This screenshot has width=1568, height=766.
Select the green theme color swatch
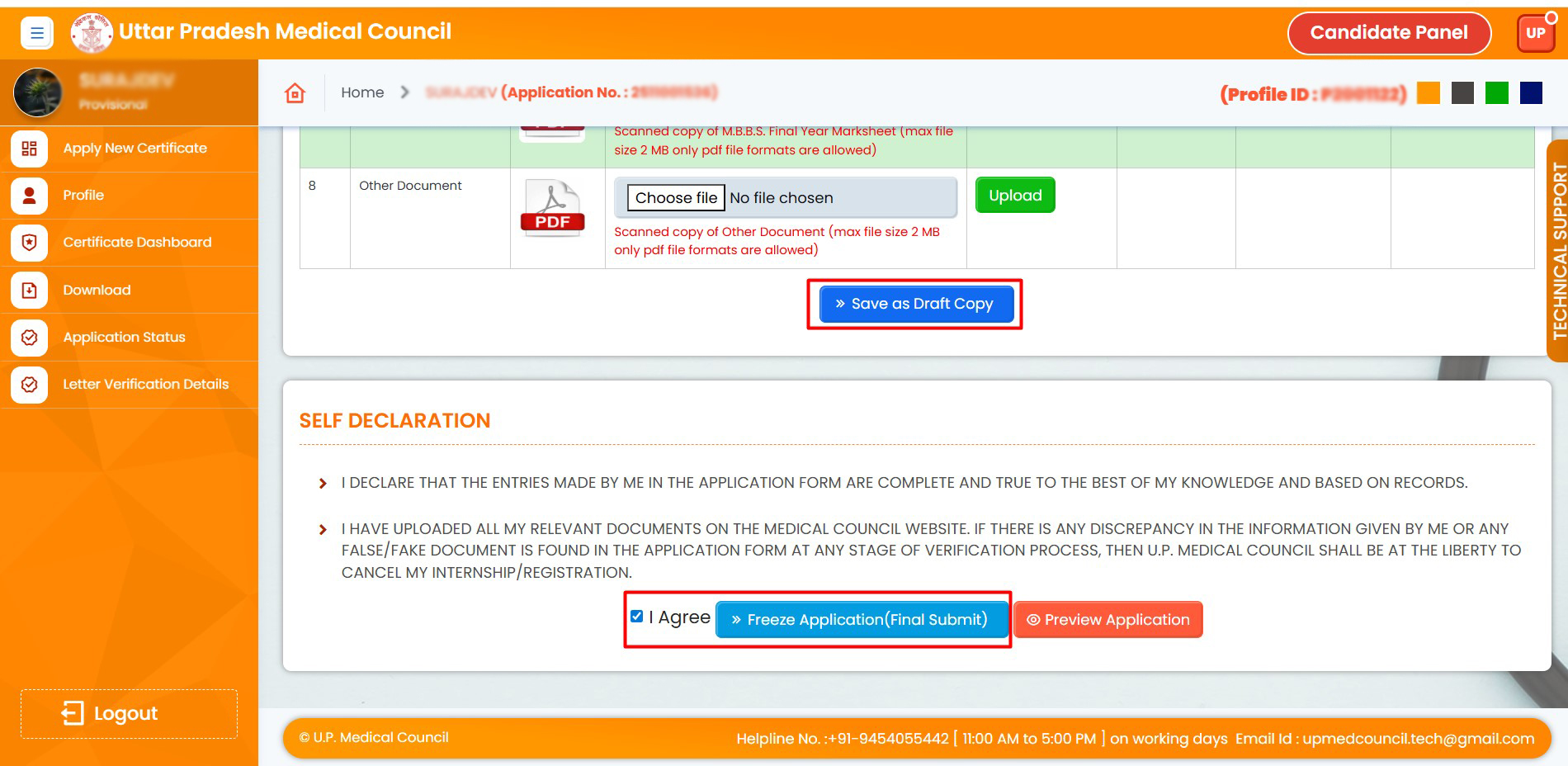[1496, 93]
